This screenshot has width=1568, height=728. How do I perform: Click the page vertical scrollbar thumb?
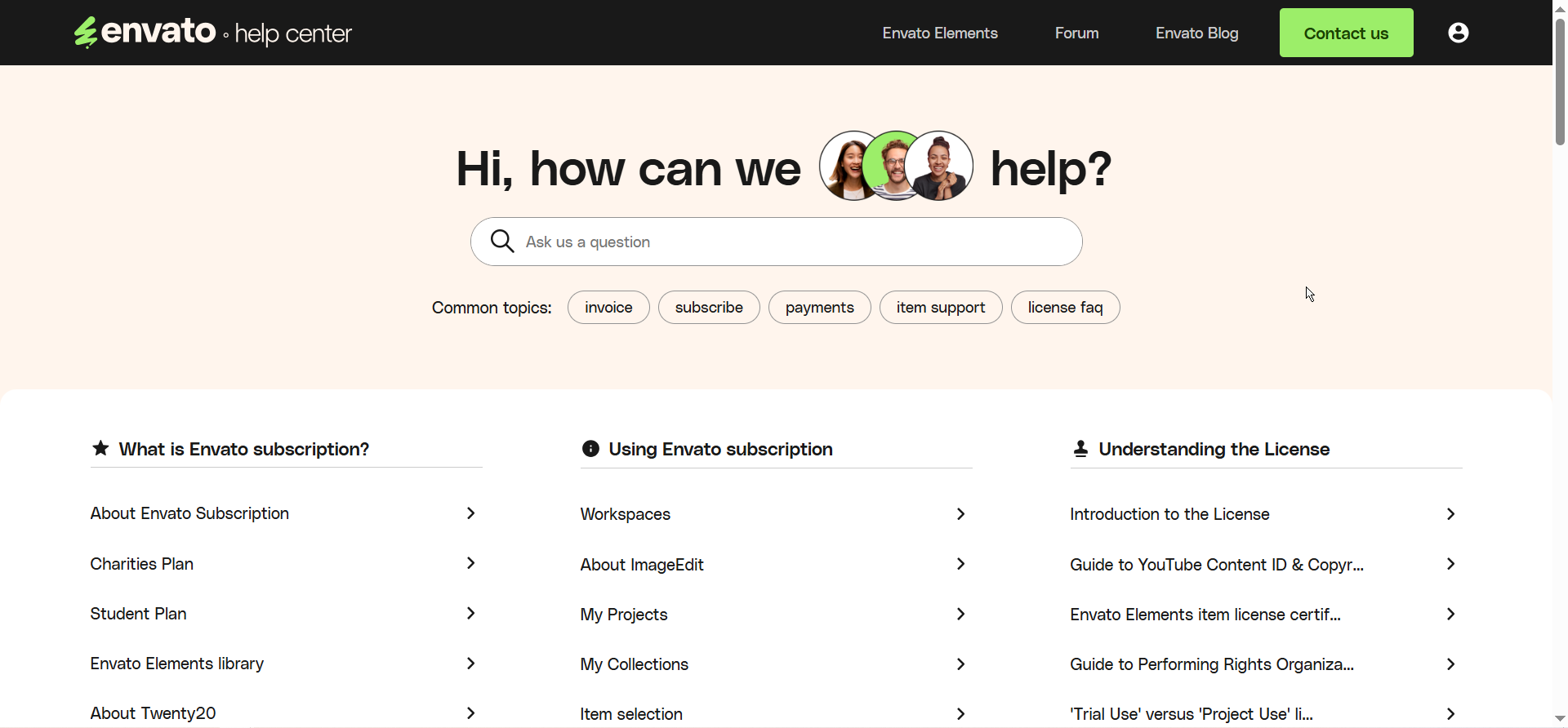(1560, 82)
